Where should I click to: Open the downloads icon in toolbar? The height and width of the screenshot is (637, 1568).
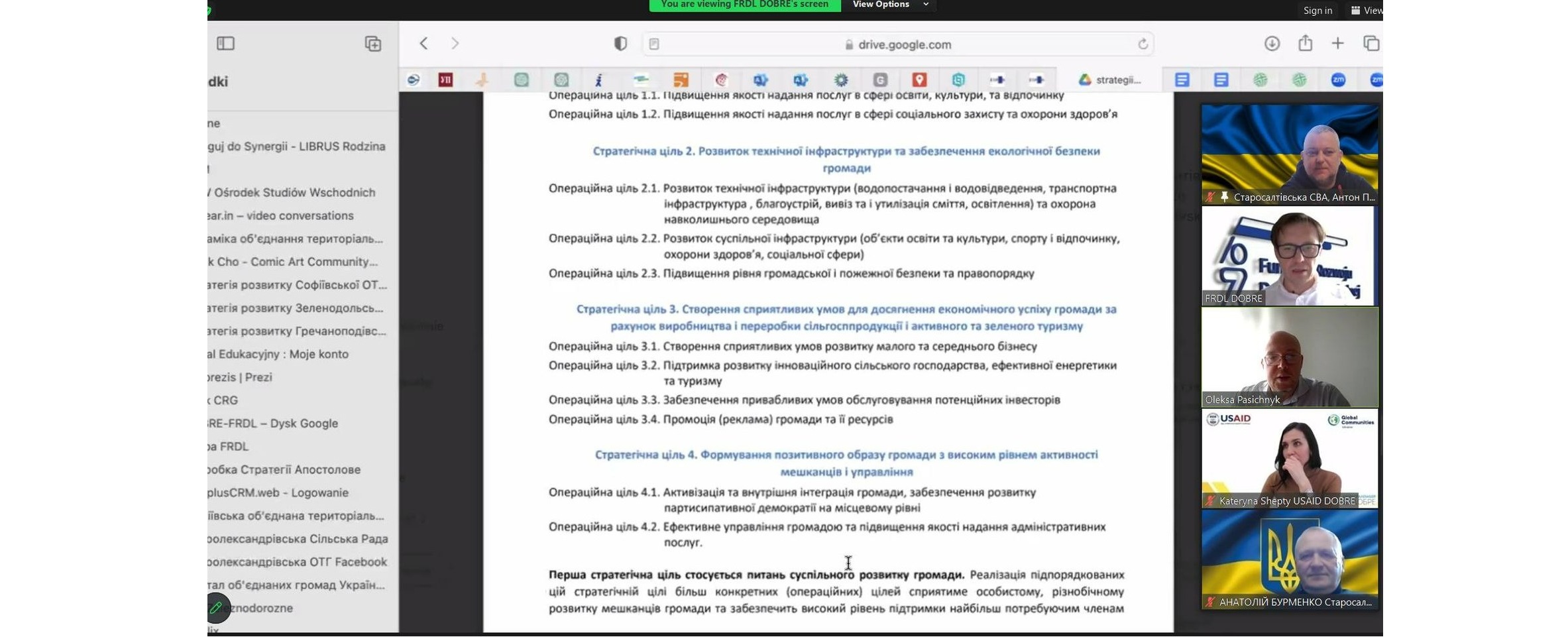(1271, 44)
